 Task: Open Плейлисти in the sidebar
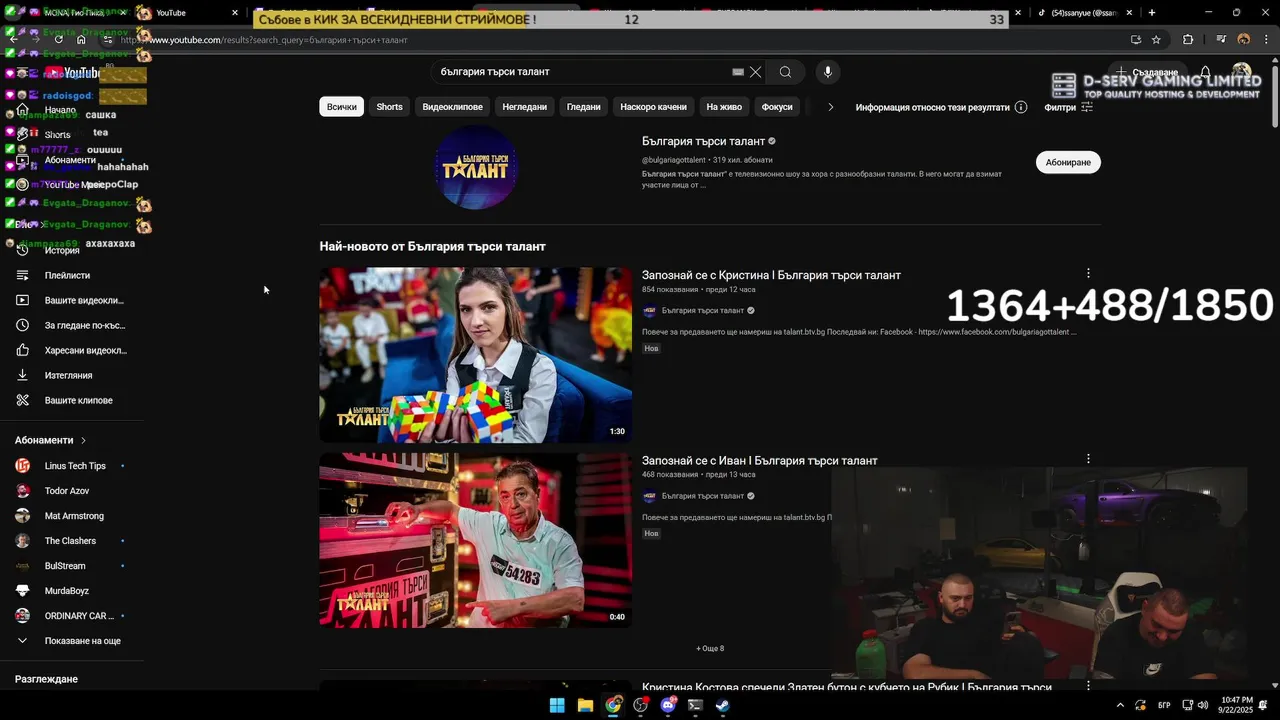coord(67,275)
